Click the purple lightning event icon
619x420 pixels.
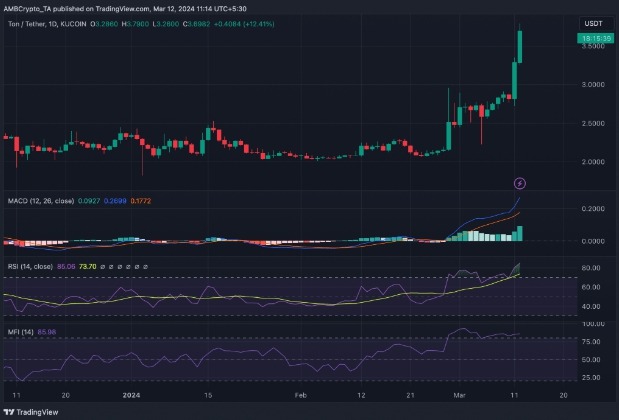pyautogui.click(x=519, y=183)
